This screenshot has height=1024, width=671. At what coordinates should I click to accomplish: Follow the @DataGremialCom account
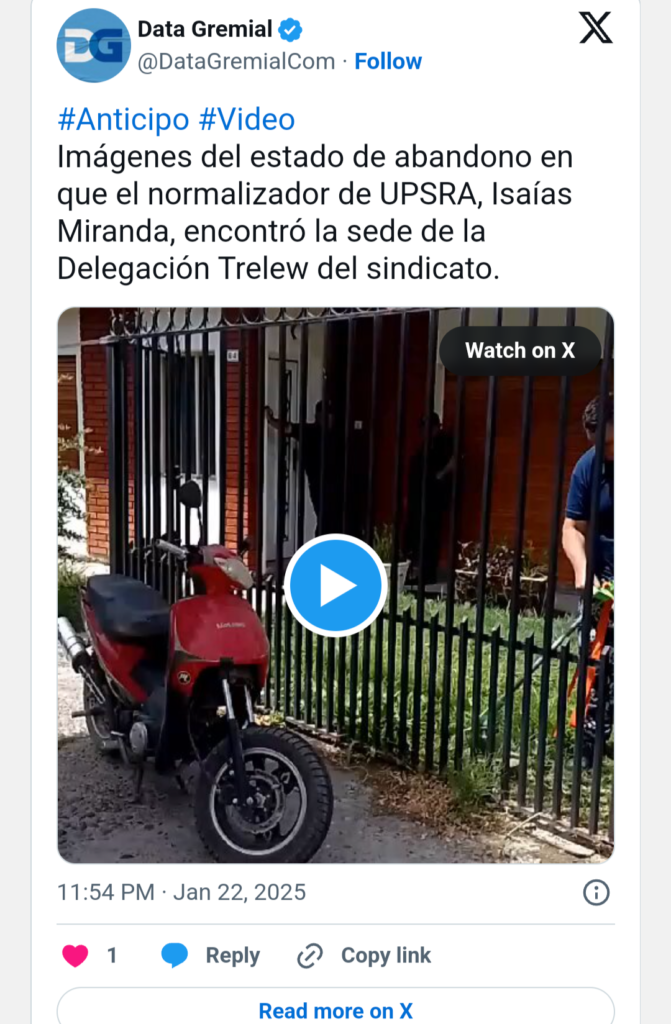click(388, 61)
